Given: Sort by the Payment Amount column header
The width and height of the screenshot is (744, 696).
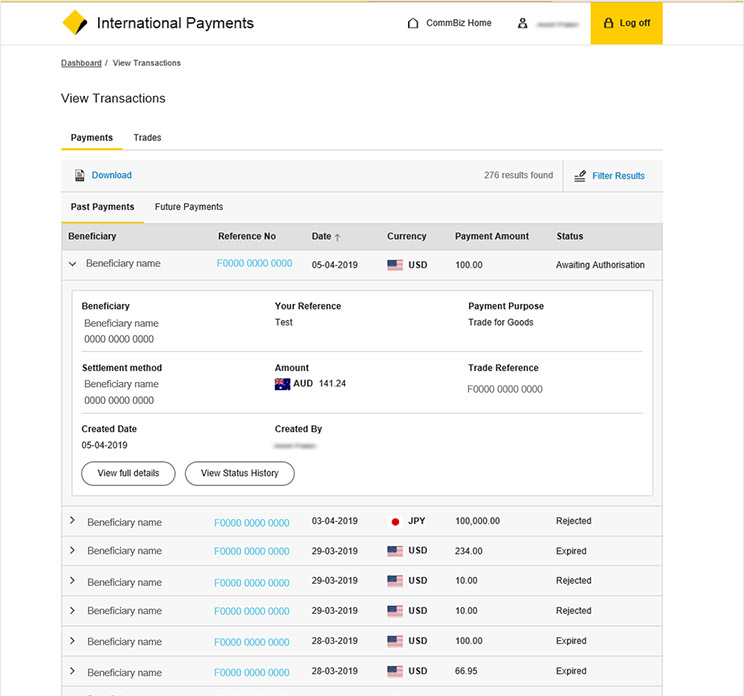Looking at the screenshot, I should (x=492, y=236).
